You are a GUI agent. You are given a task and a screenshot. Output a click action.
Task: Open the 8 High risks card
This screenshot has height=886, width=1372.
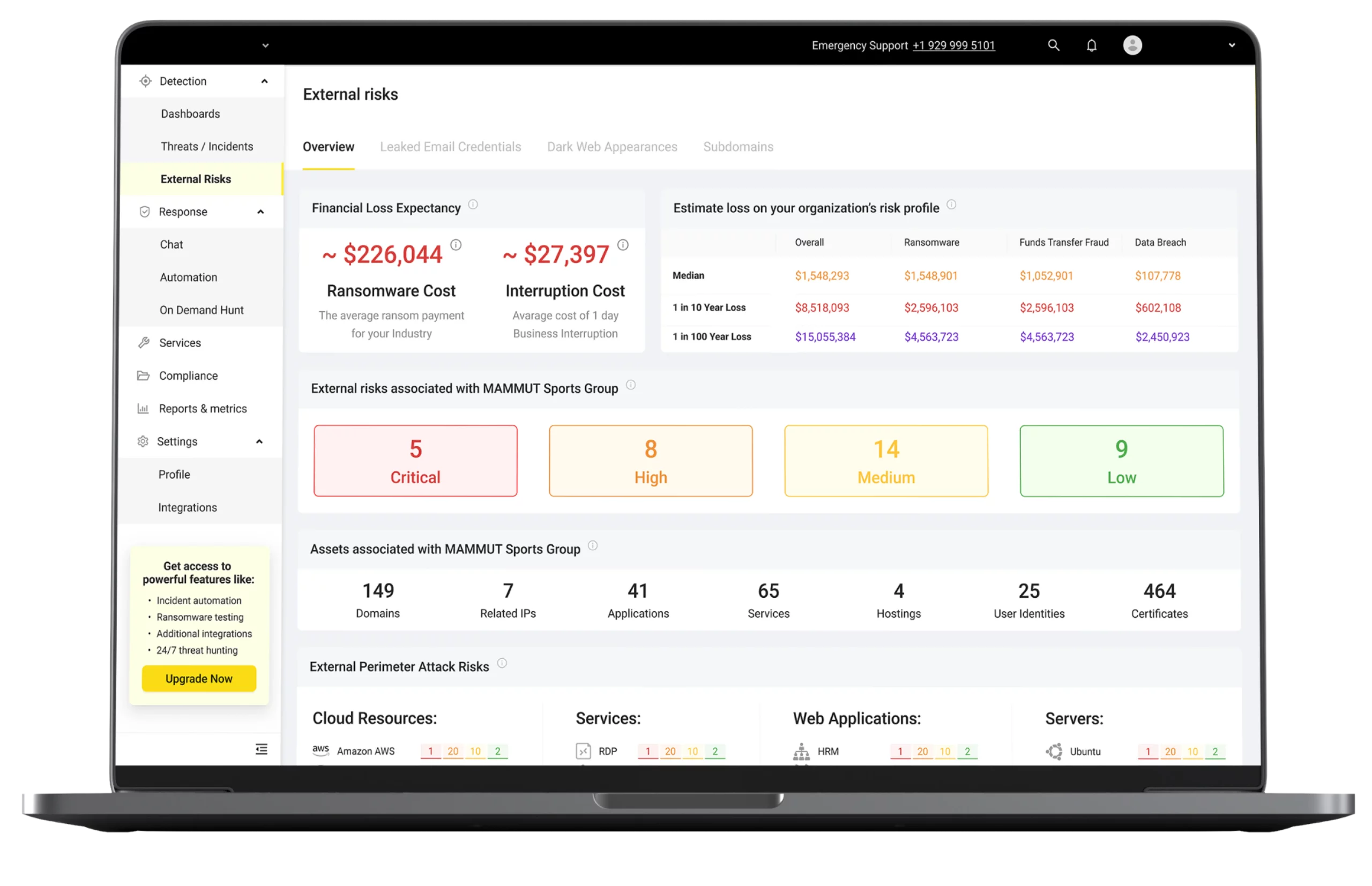pos(650,461)
